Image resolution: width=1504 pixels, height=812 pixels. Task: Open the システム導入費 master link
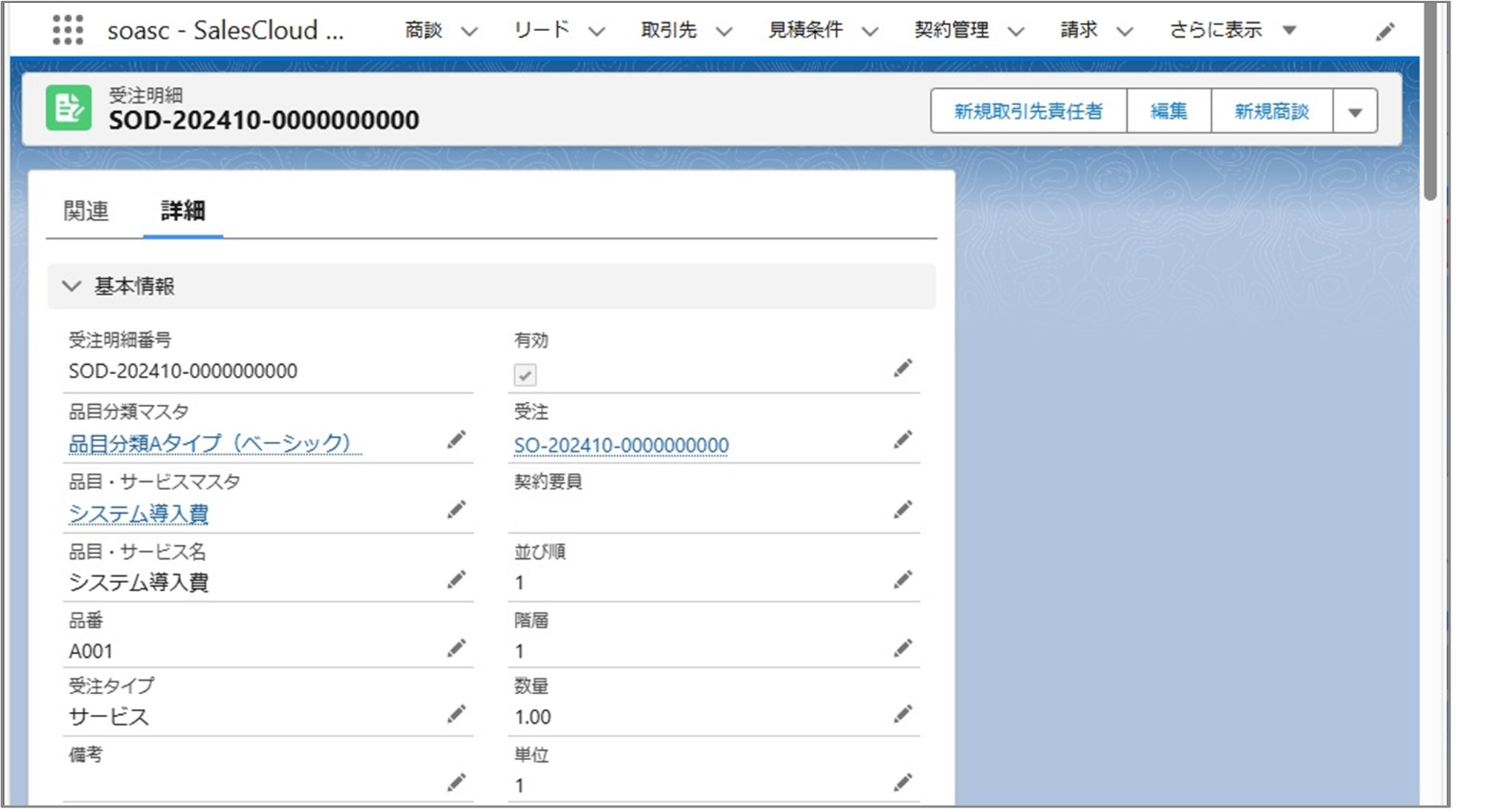(139, 513)
